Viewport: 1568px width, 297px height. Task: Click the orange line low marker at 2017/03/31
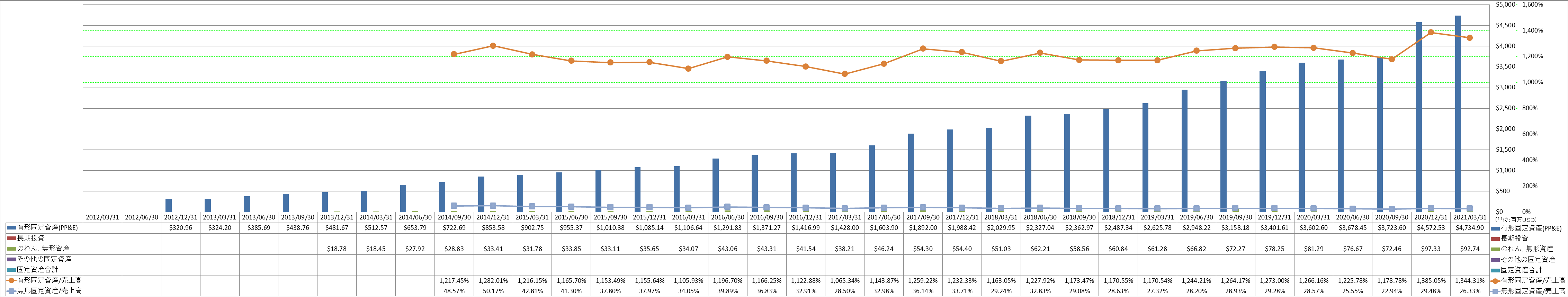point(845,74)
